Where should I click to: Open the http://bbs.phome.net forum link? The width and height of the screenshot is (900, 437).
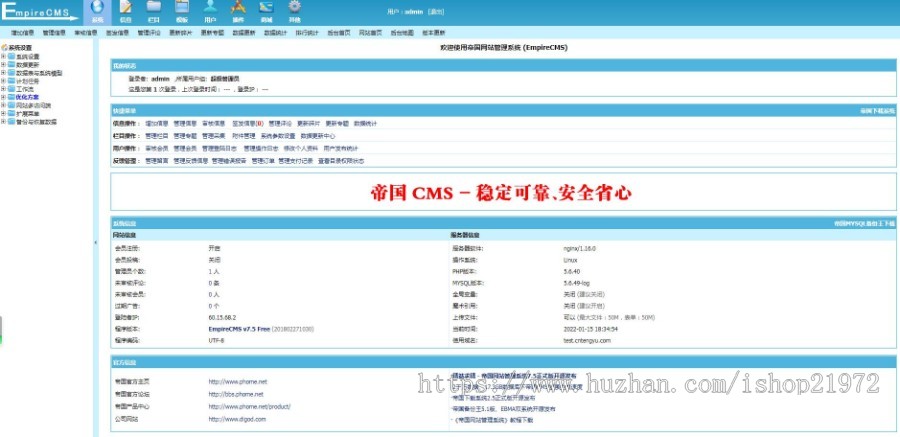point(236,394)
